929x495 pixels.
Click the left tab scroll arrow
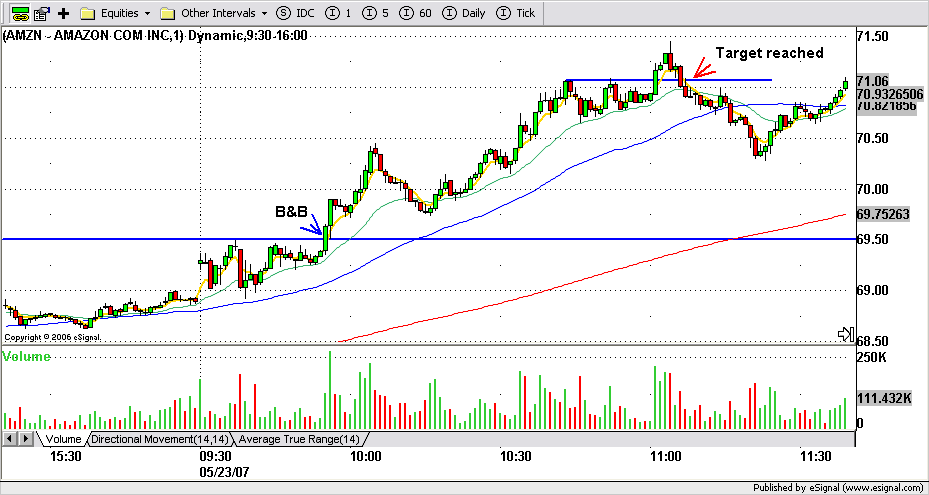click(x=11, y=439)
